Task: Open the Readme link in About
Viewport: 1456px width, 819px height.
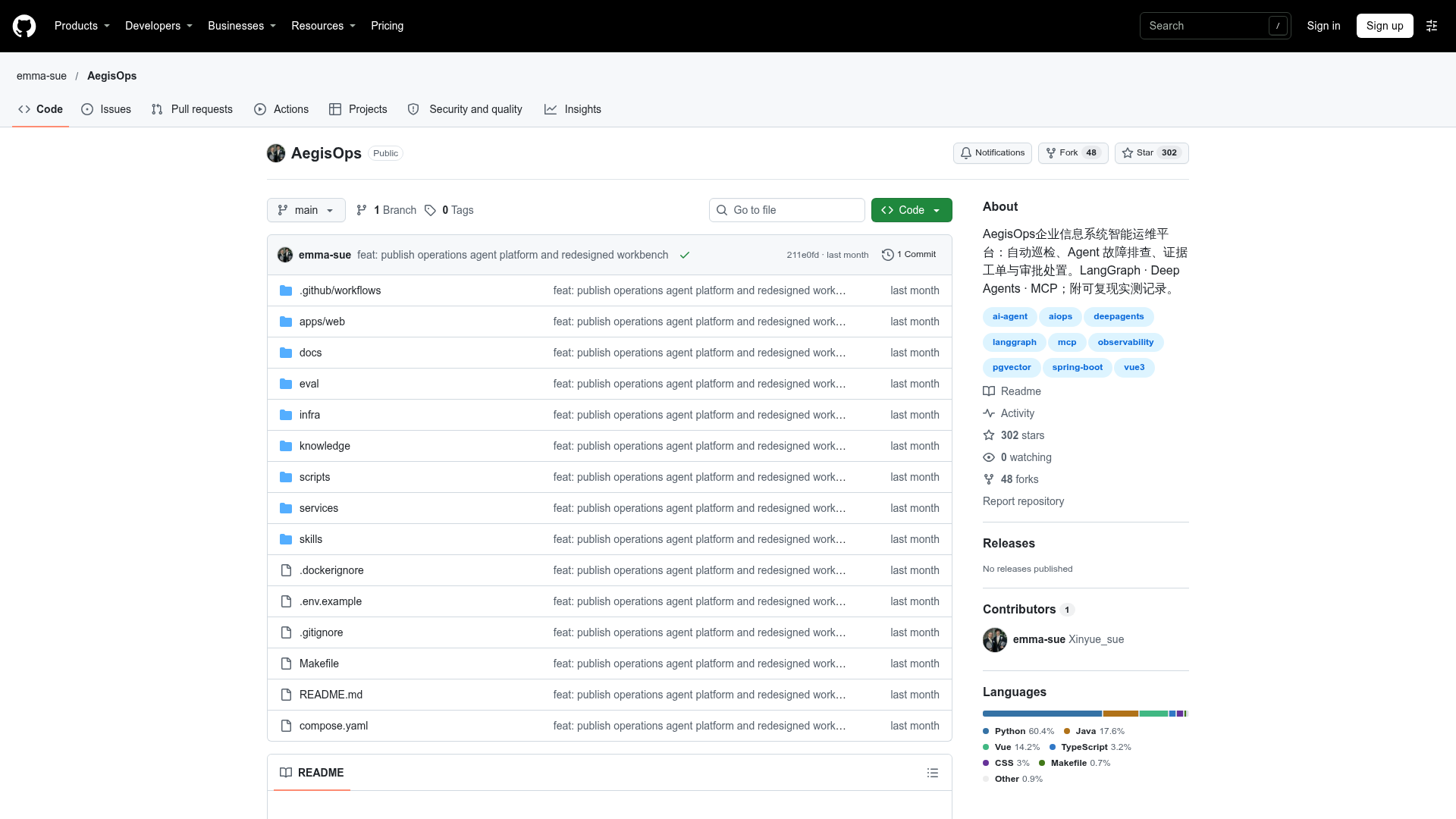Action: [x=1012, y=391]
